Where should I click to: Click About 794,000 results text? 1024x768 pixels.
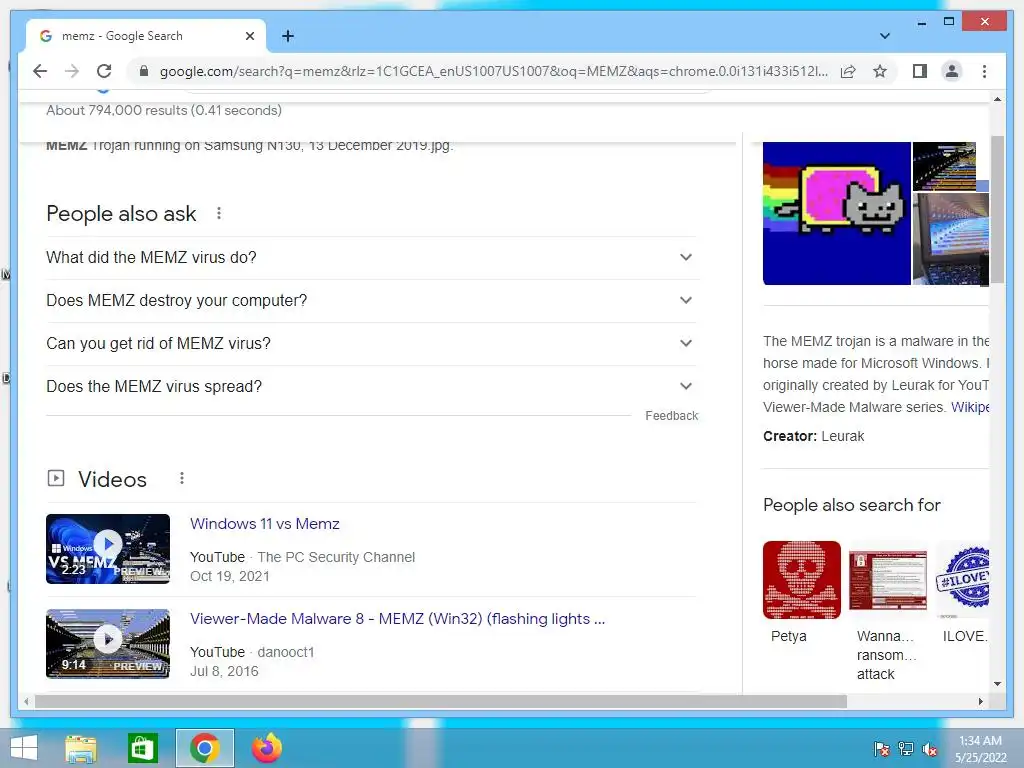(x=164, y=110)
